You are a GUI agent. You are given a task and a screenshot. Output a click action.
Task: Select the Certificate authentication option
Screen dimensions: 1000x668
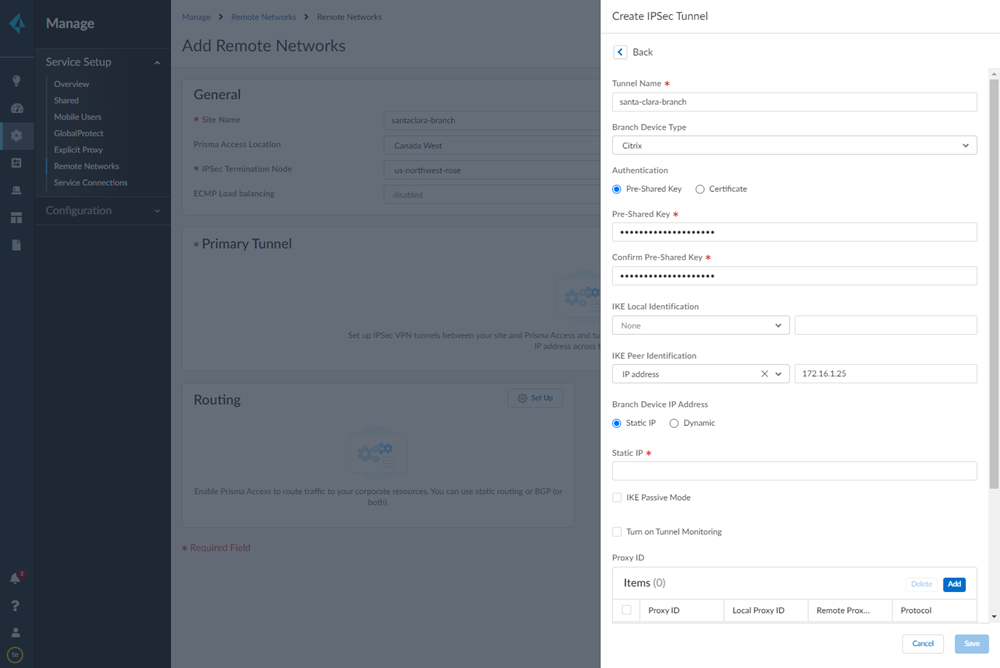pos(700,189)
